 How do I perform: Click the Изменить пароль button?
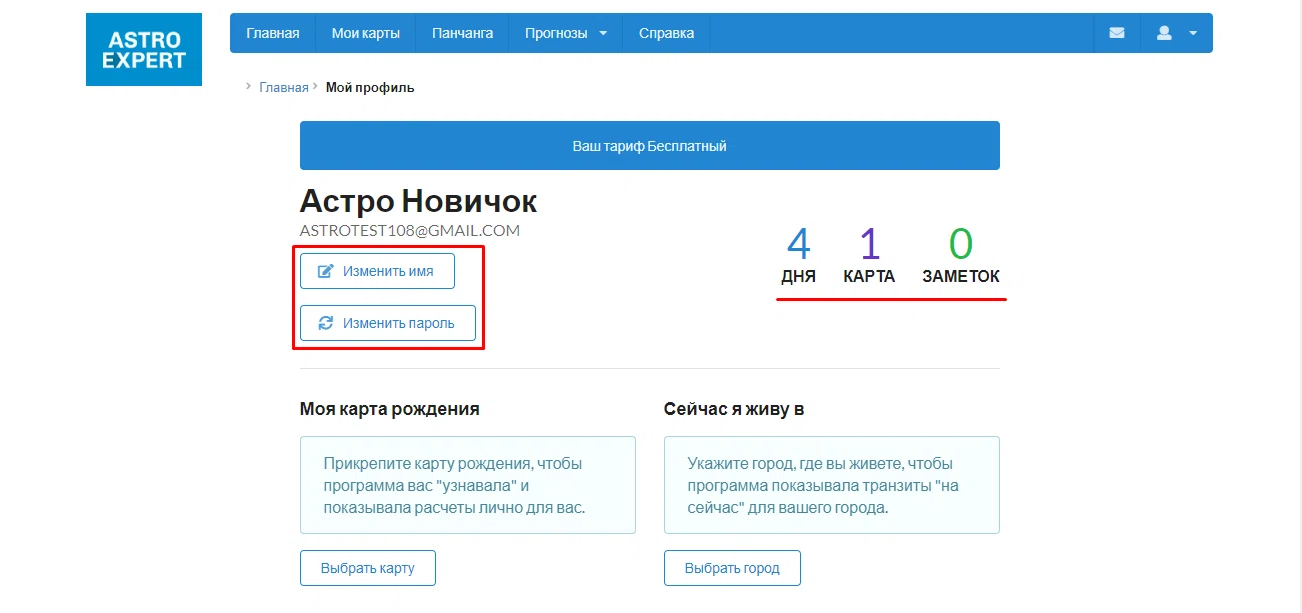[388, 323]
